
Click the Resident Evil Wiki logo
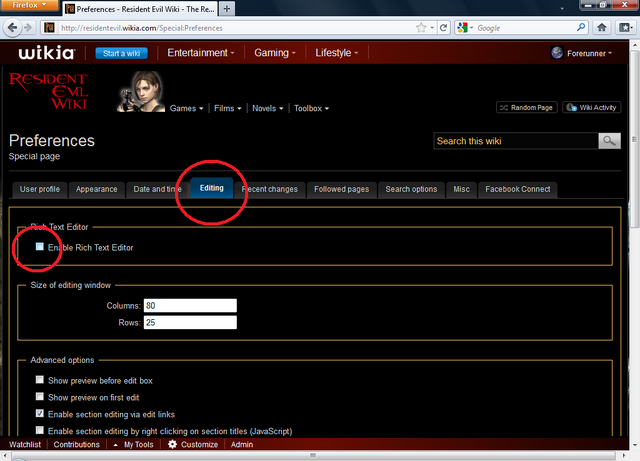tap(48, 91)
